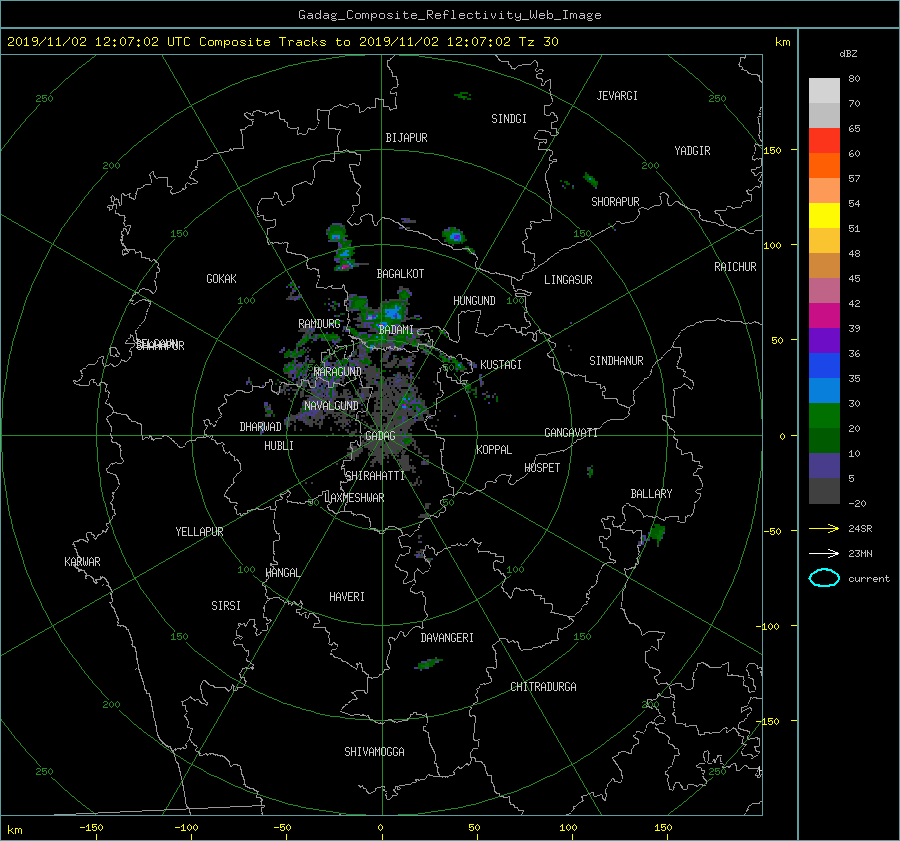Click the YADGIR label
The image size is (900, 841).
tap(692, 151)
